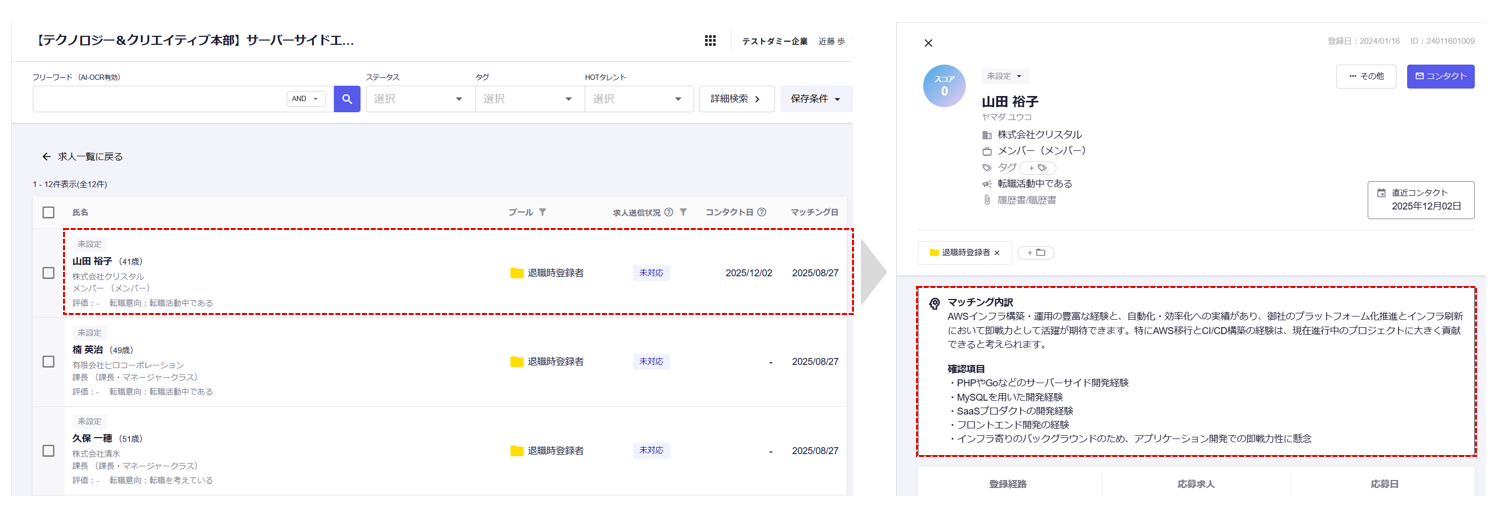1505x514 pixels.
Task: Open the apps grid menu icon
Action: (x=710, y=41)
